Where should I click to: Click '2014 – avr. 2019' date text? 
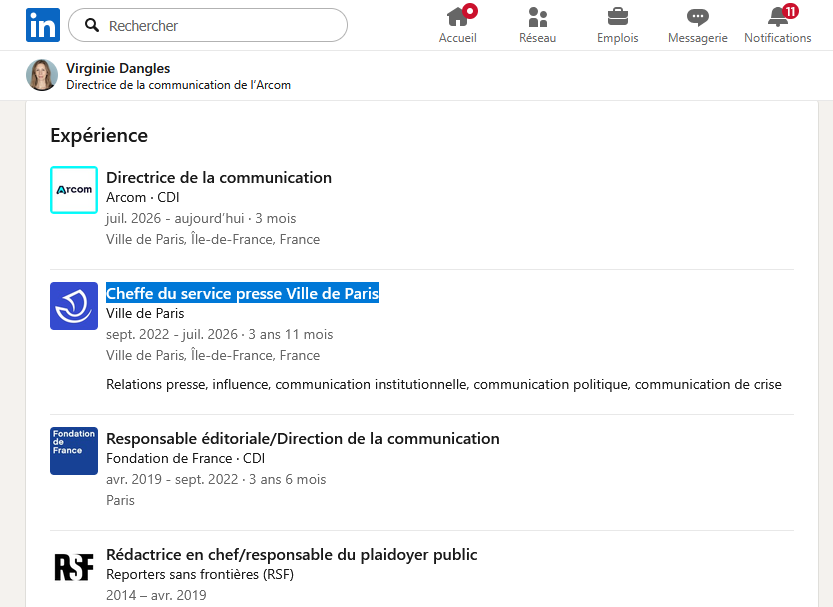(156, 595)
